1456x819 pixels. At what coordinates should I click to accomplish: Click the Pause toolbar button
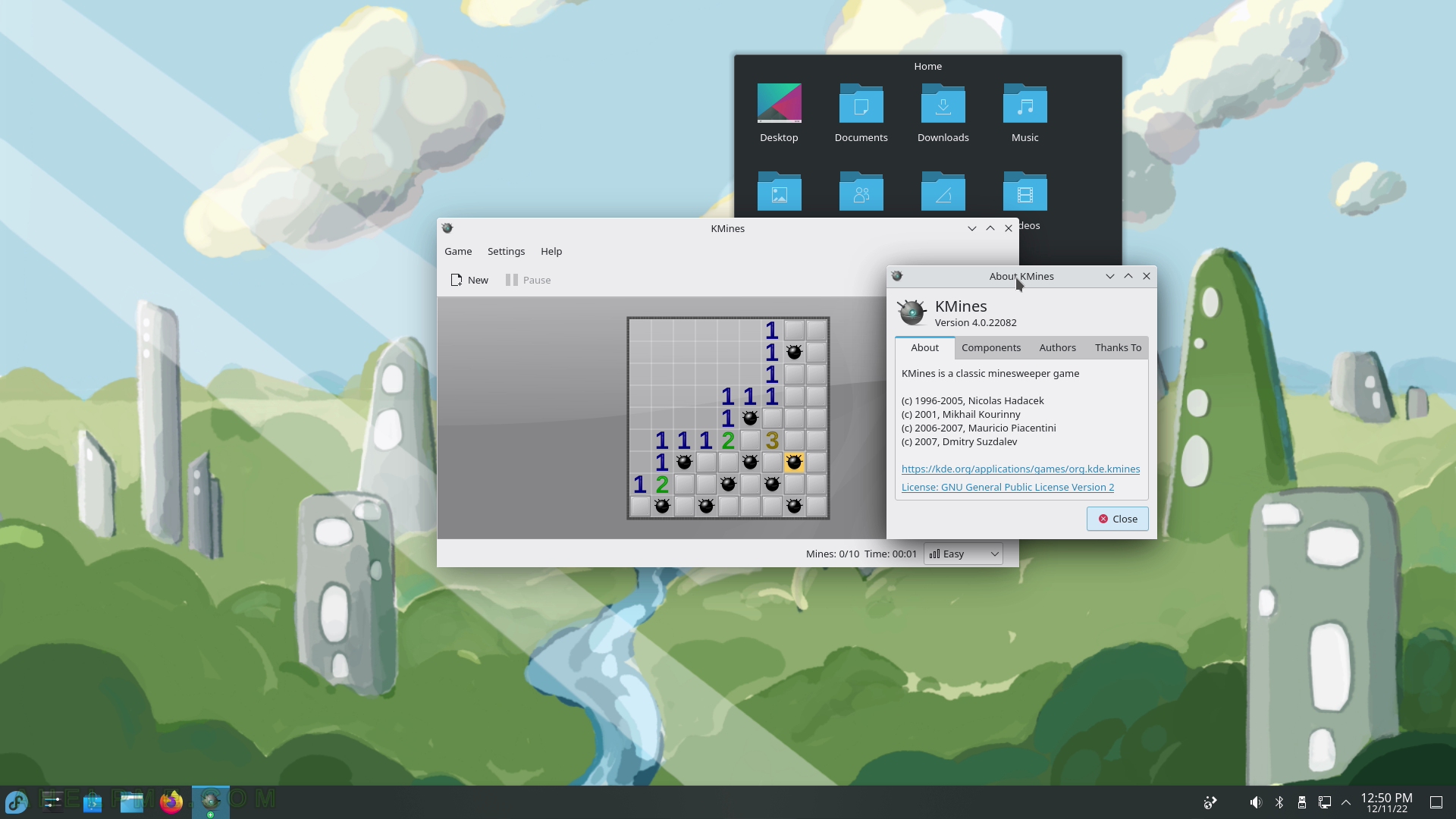529,280
